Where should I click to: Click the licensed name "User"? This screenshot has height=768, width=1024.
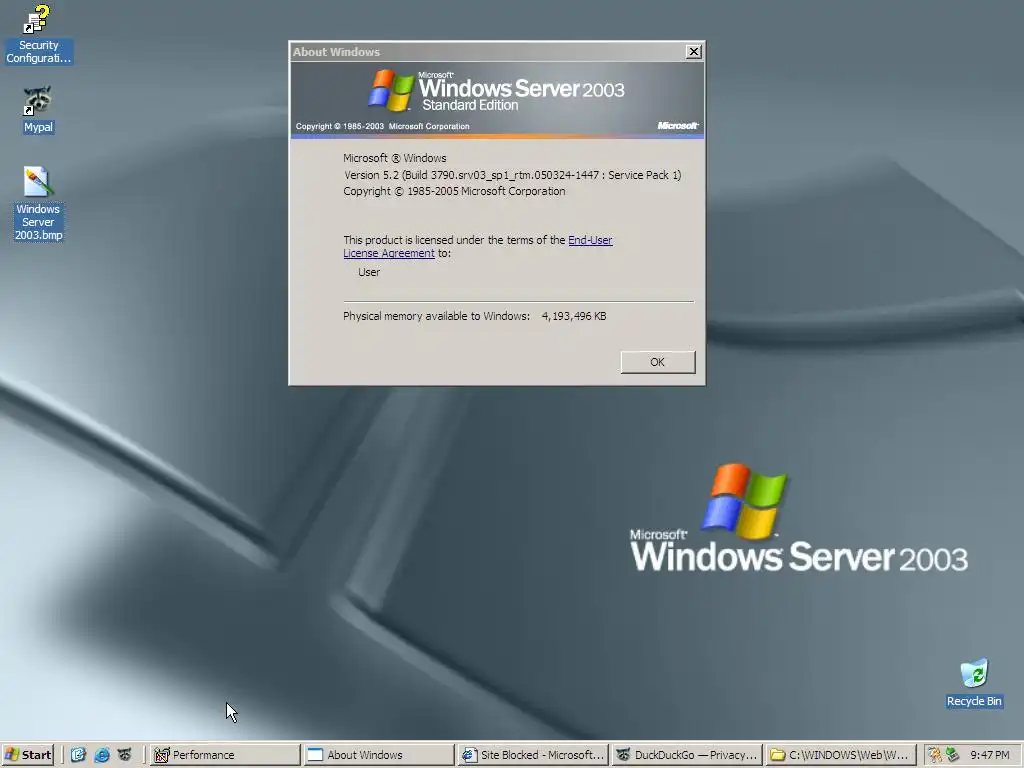coord(369,272)
